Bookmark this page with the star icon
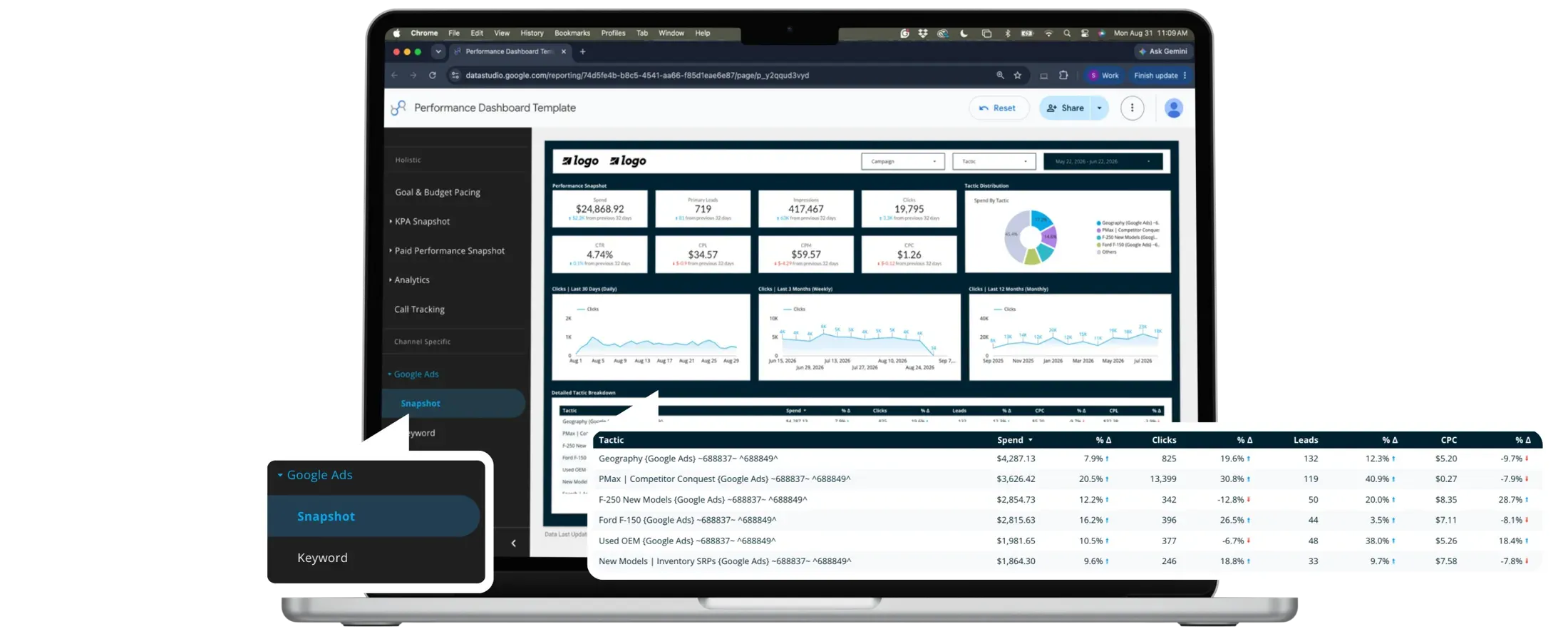This screenshot has height=634, width=1568. [x=1018, y=75]
